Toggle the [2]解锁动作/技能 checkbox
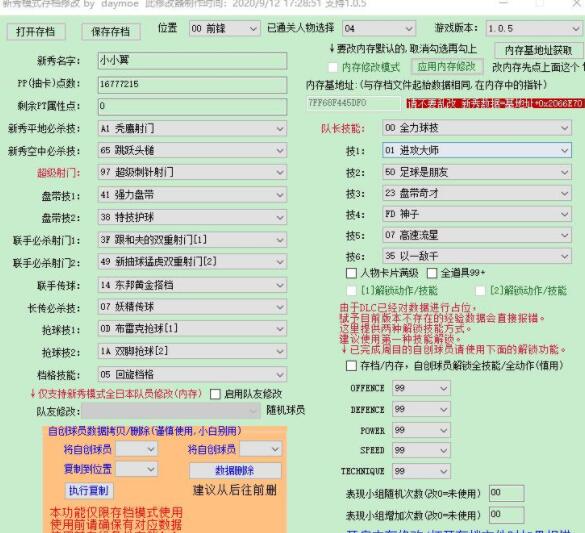 pyautogui.click(x=480, y=291)
